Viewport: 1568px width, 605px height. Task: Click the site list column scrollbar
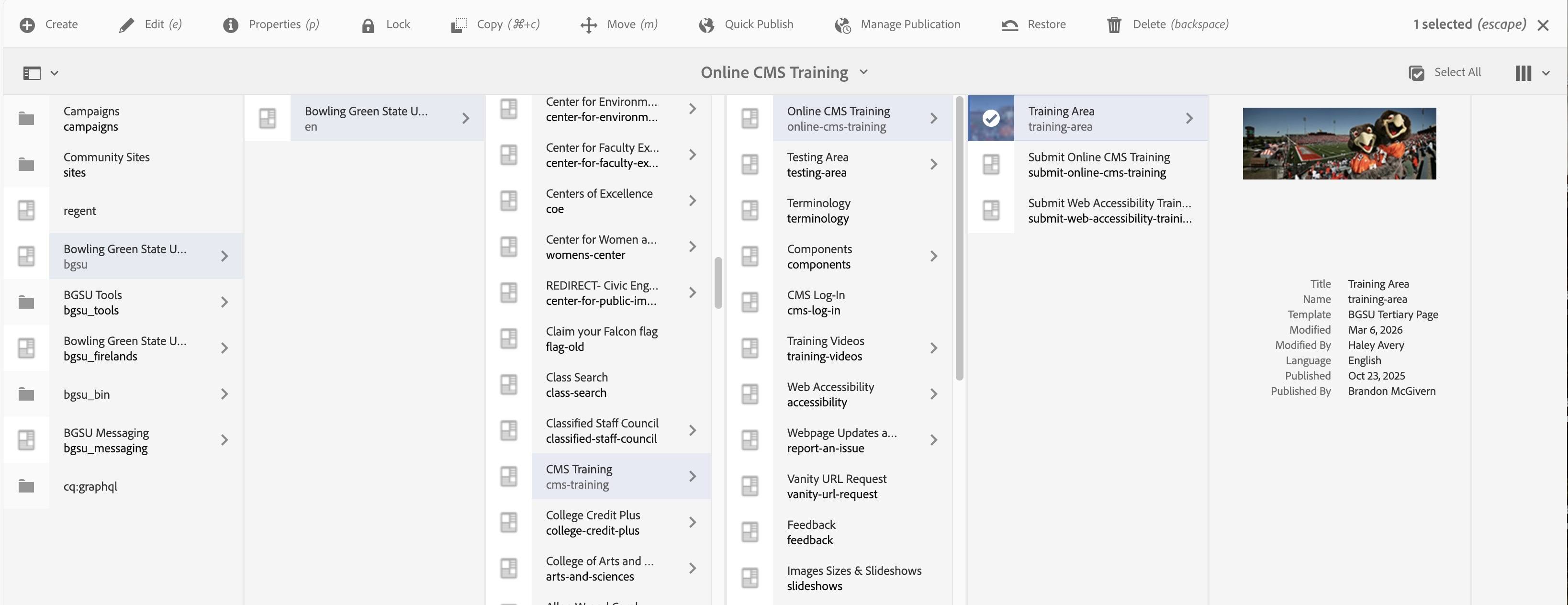click(x=718, y=283)
